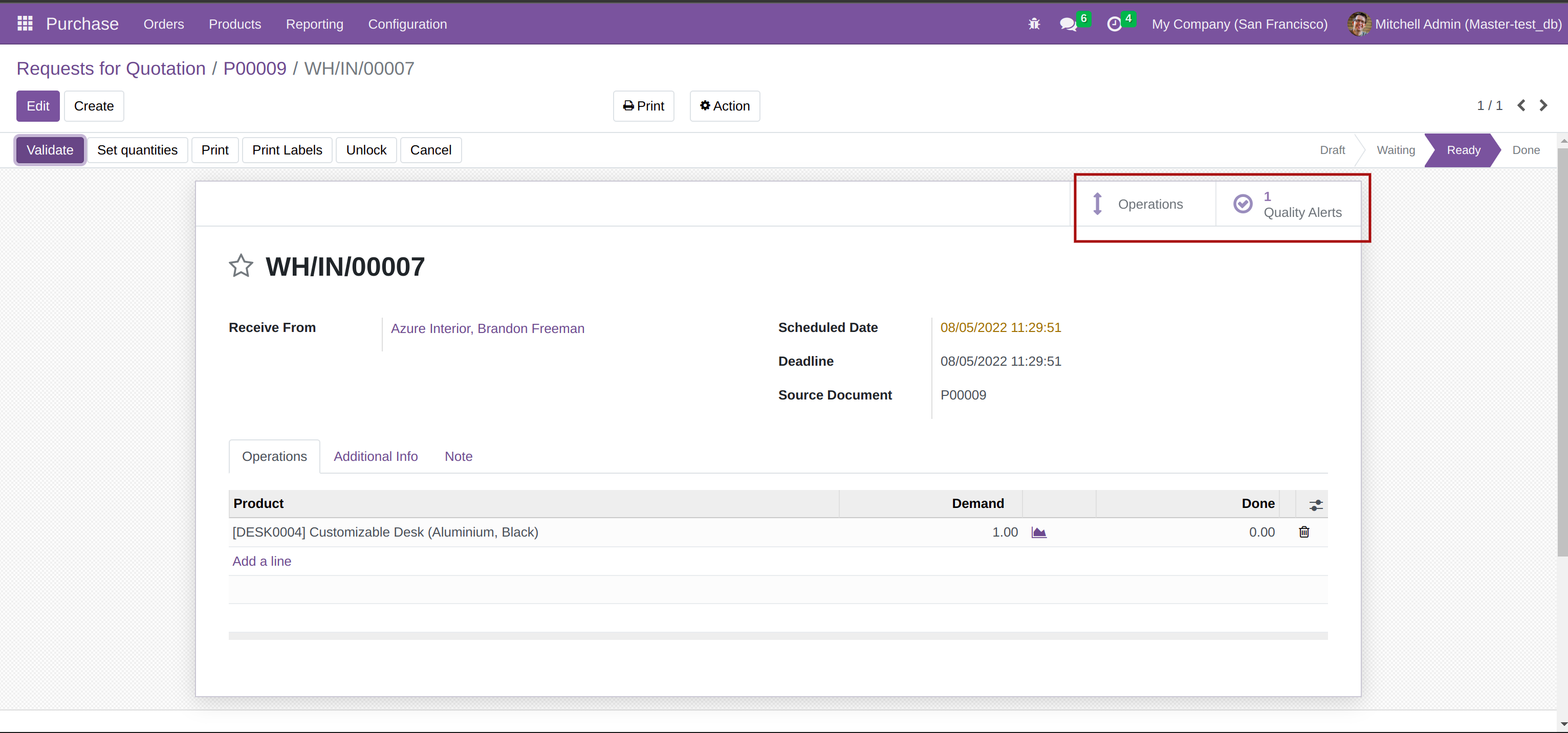Switch to Additional Info tab
Screen dimensions: 1568x733
coord(375,456)
